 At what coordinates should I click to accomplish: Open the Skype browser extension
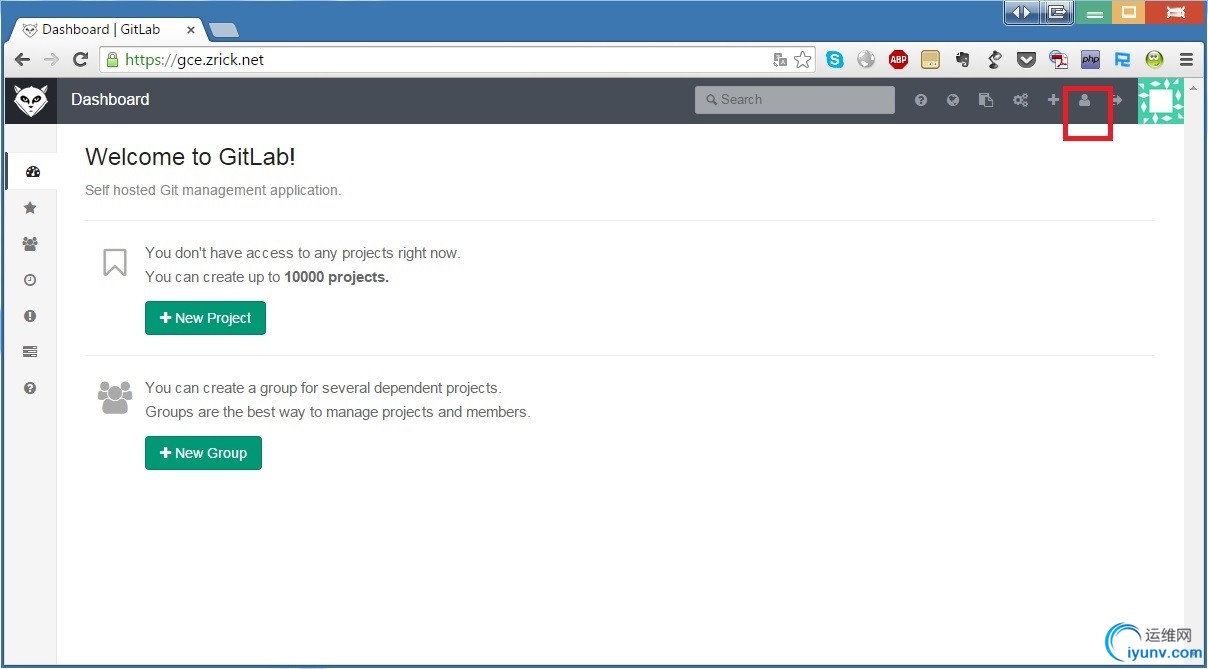click(x=835, y=60)
